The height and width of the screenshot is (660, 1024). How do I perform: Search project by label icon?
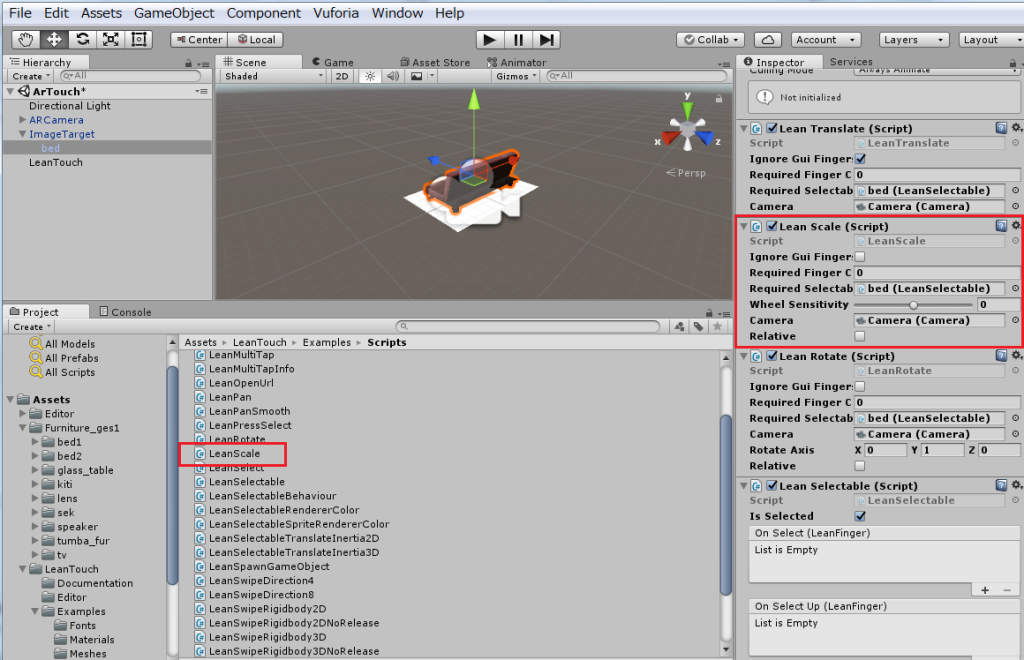point(699,326)
